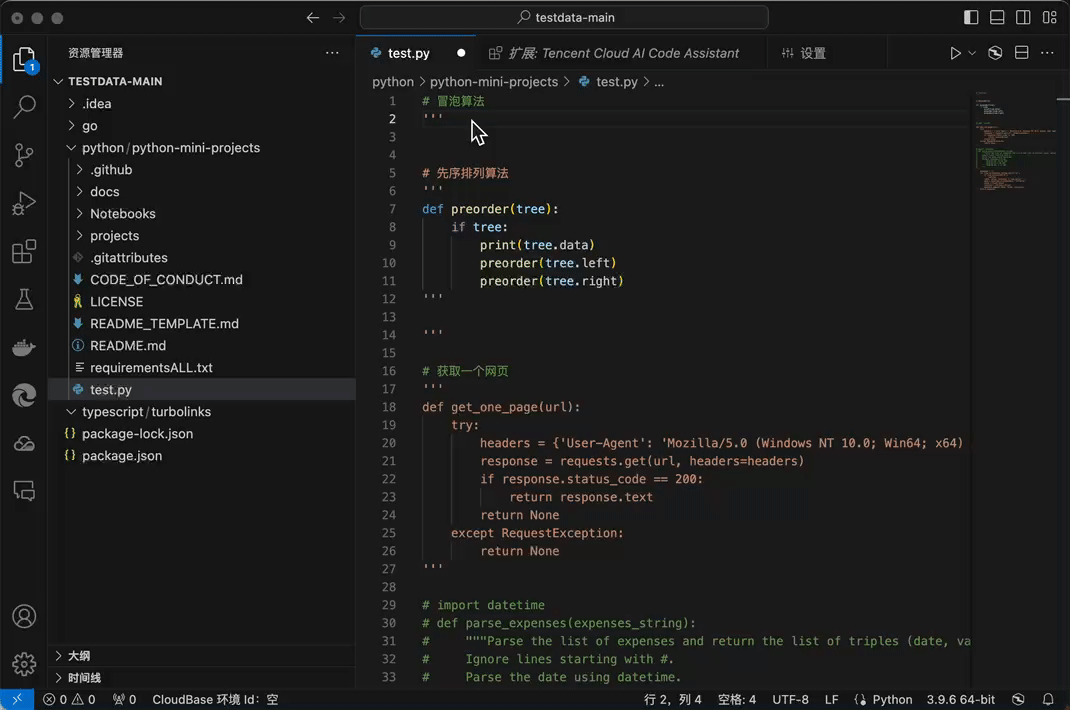Open the Docker view
This screenshot has height=710, width=1070.
click(24, 347)
